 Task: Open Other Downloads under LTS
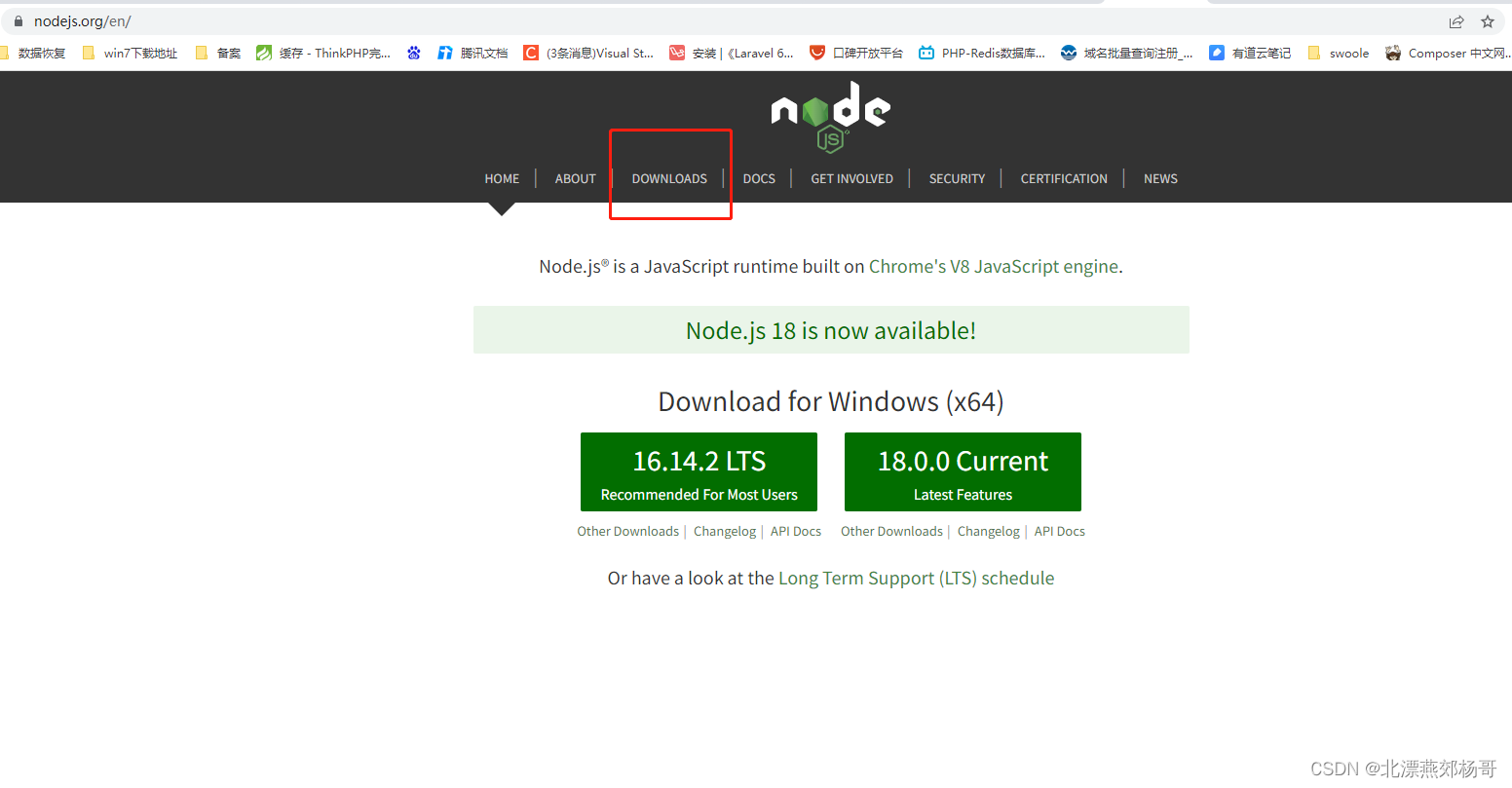coord(627,532)
